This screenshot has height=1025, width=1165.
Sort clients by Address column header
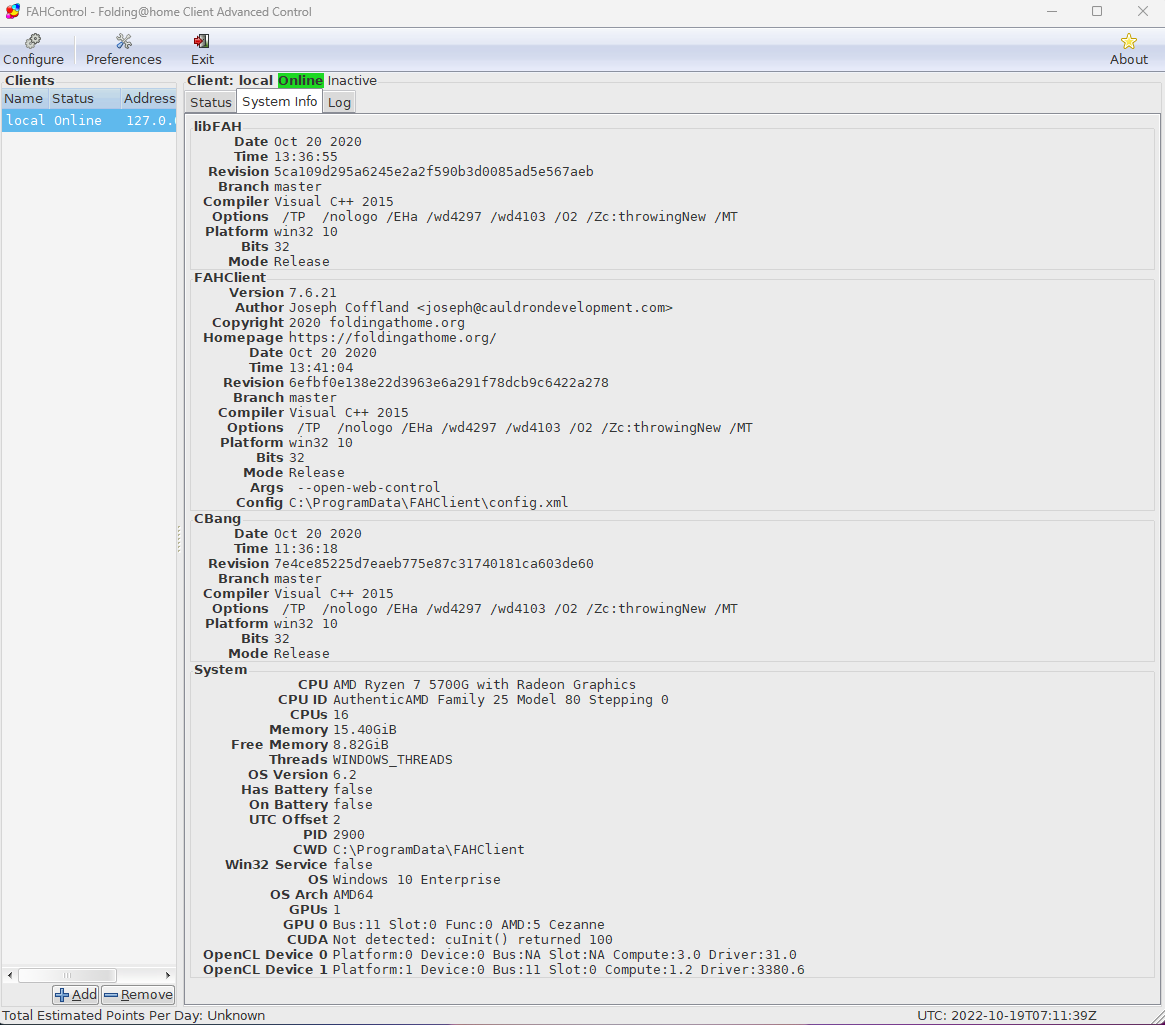[x=149, y=98]
